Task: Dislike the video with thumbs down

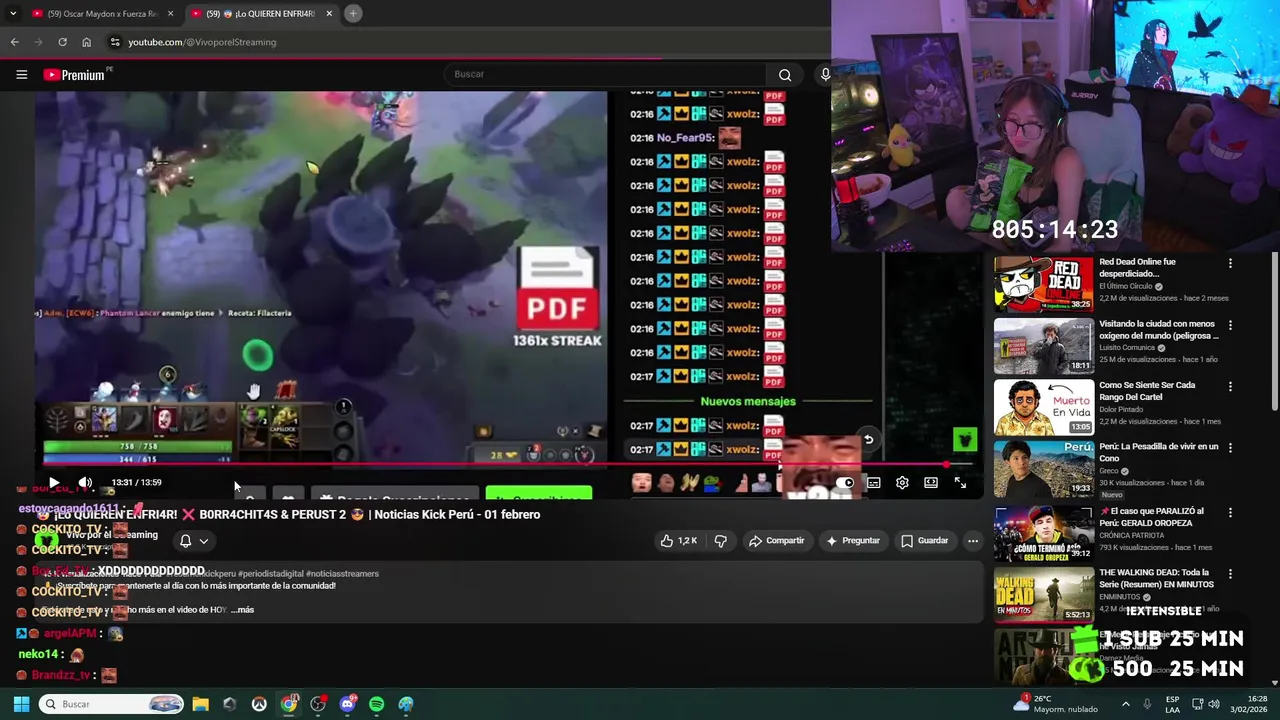Action: [721, 541]
